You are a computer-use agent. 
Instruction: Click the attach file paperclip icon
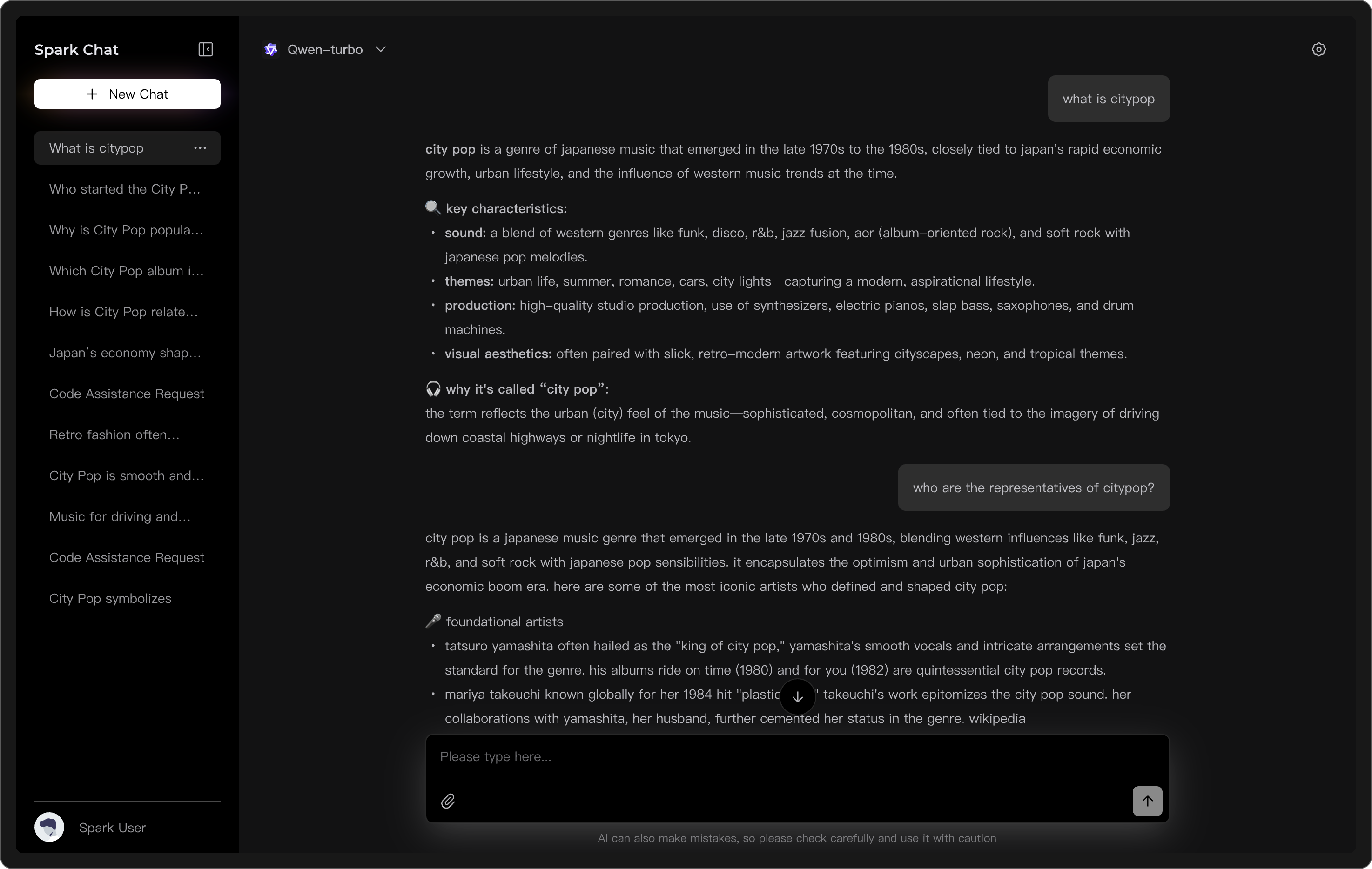point(448,801)
